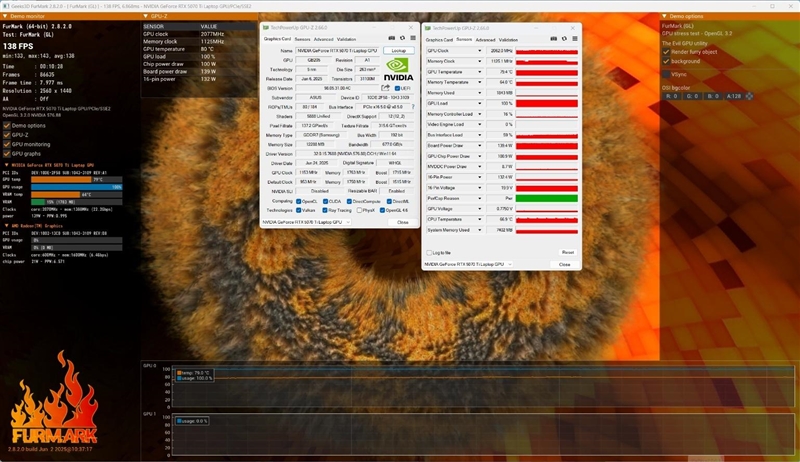The image size is (800, 462).
Task: Click the GPU 0 temperature graph area
Action: pyautogui.click(x=483, y=387)
